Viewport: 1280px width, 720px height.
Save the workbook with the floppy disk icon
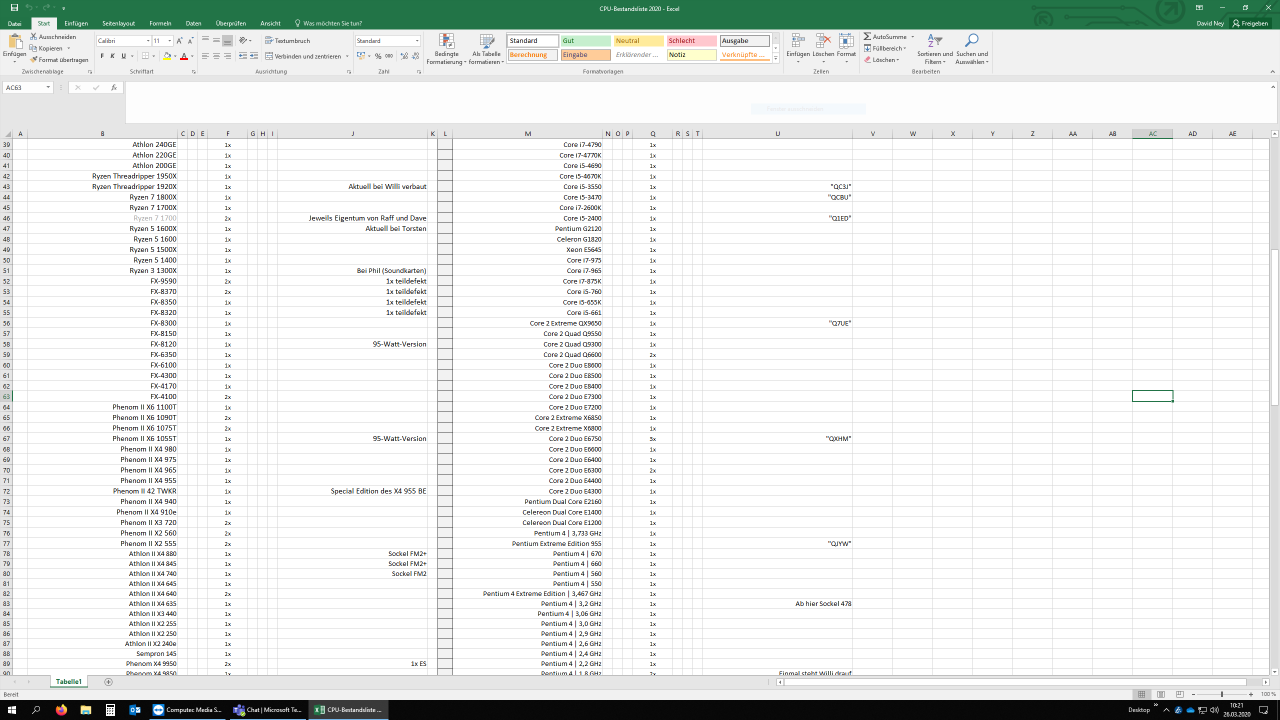point(14,7)
